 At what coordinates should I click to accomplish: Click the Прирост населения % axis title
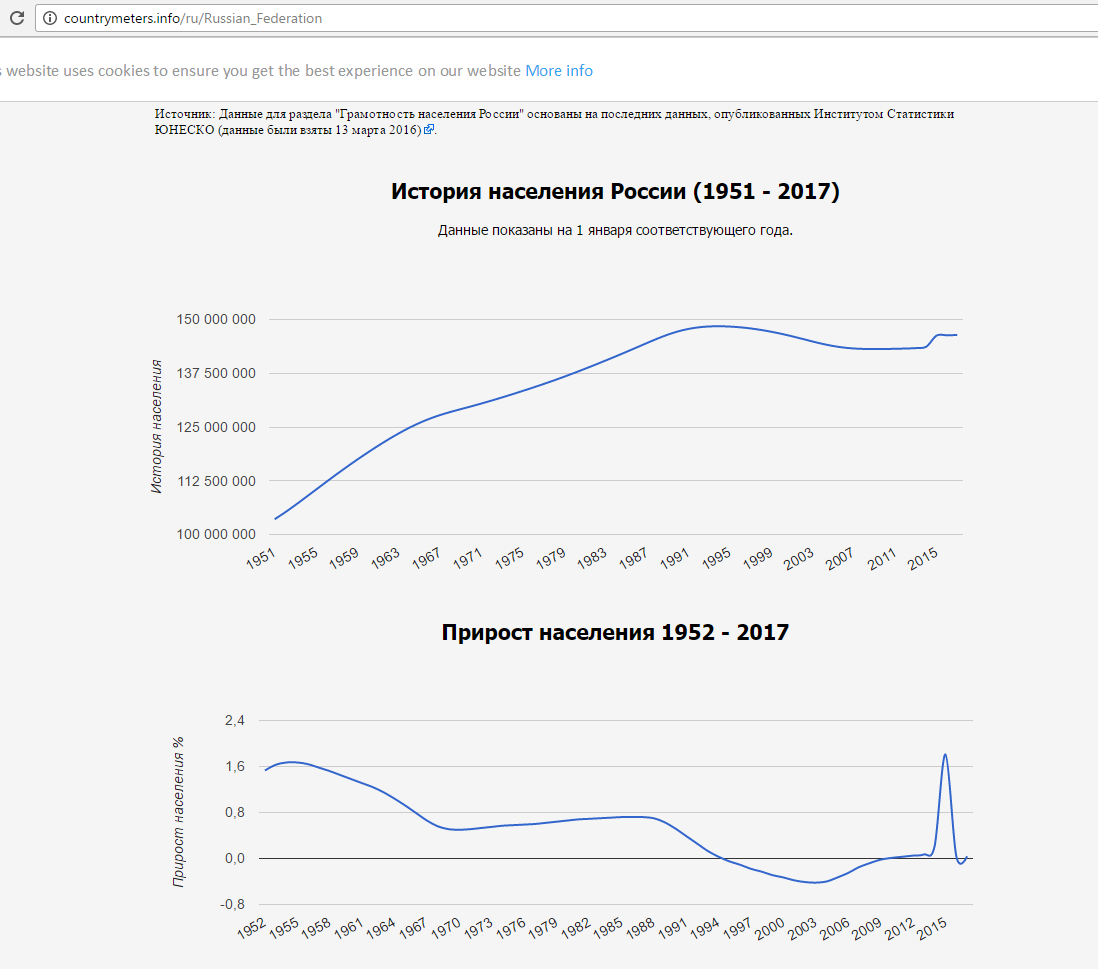click(179, 812)
